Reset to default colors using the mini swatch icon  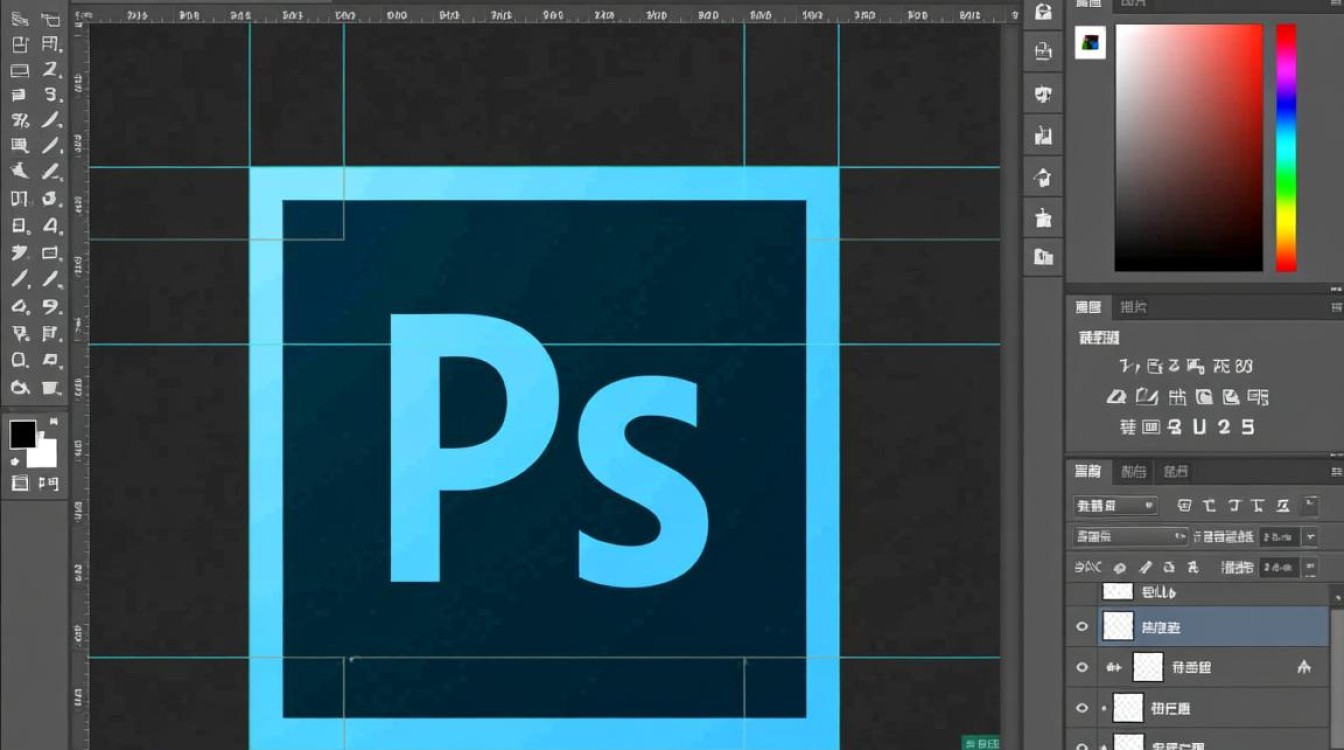pos(15,462)
